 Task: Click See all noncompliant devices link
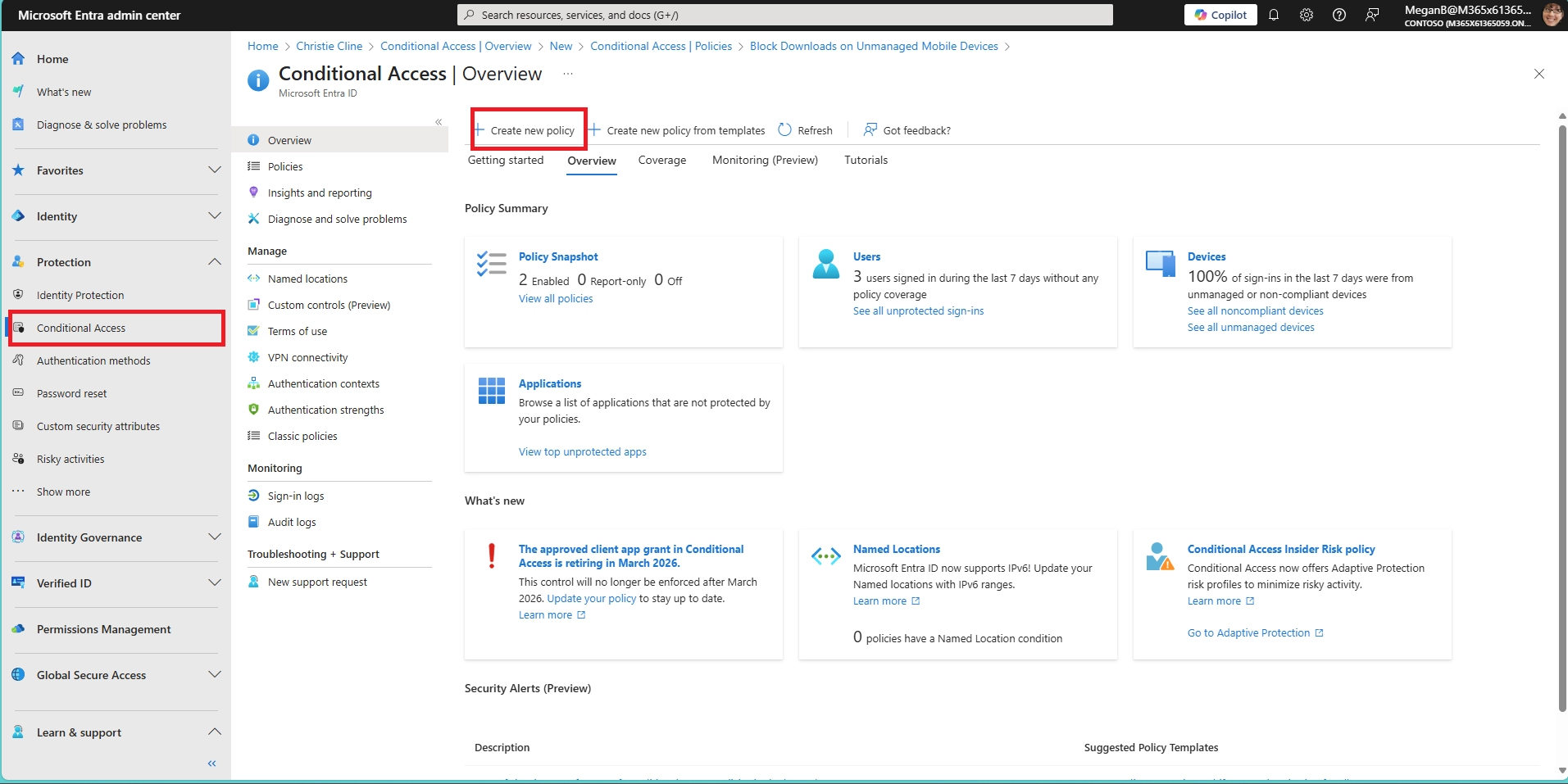pos(1256,311)
